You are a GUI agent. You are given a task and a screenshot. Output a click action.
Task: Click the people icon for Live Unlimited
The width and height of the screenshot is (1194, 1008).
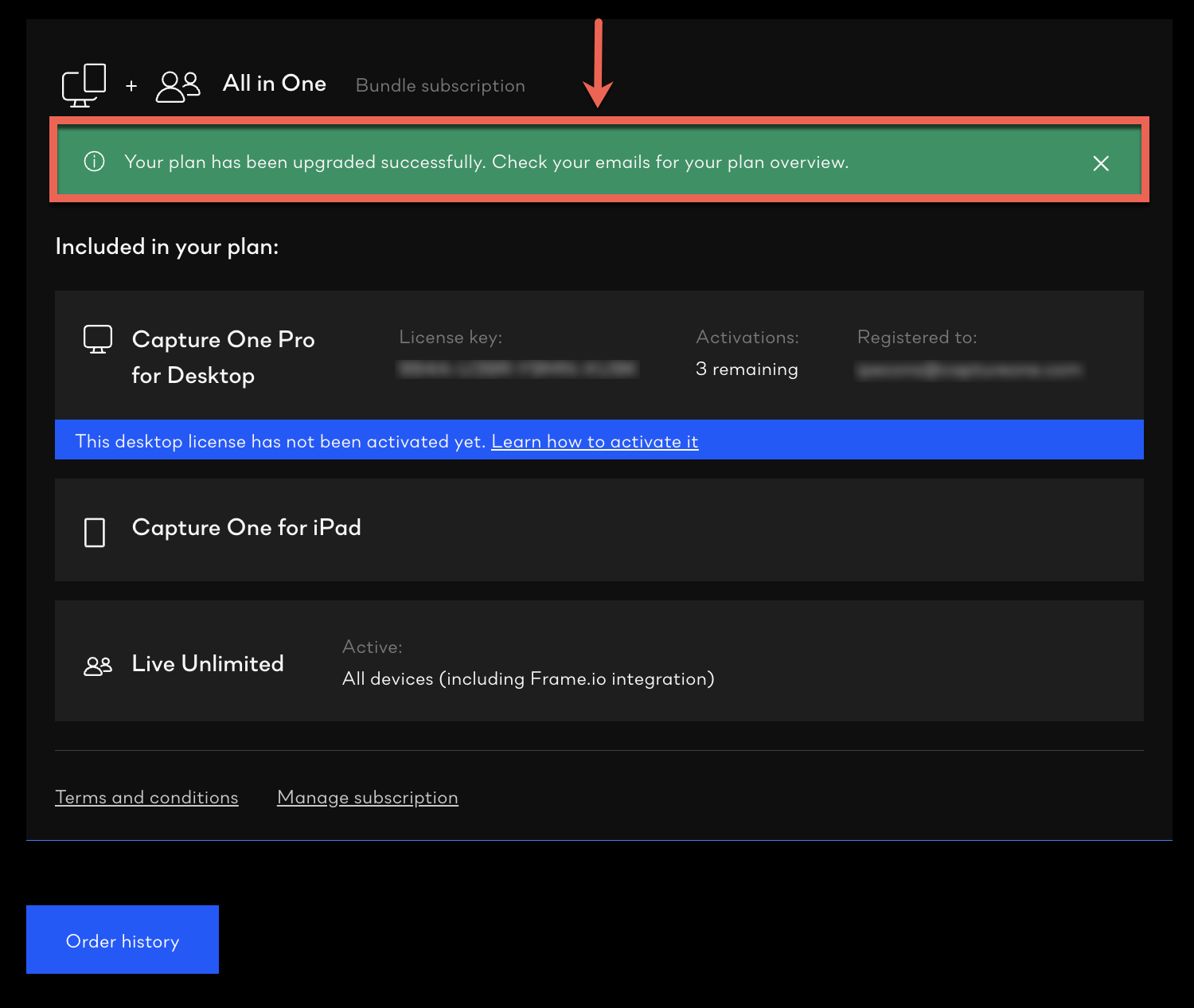point(98,666)
